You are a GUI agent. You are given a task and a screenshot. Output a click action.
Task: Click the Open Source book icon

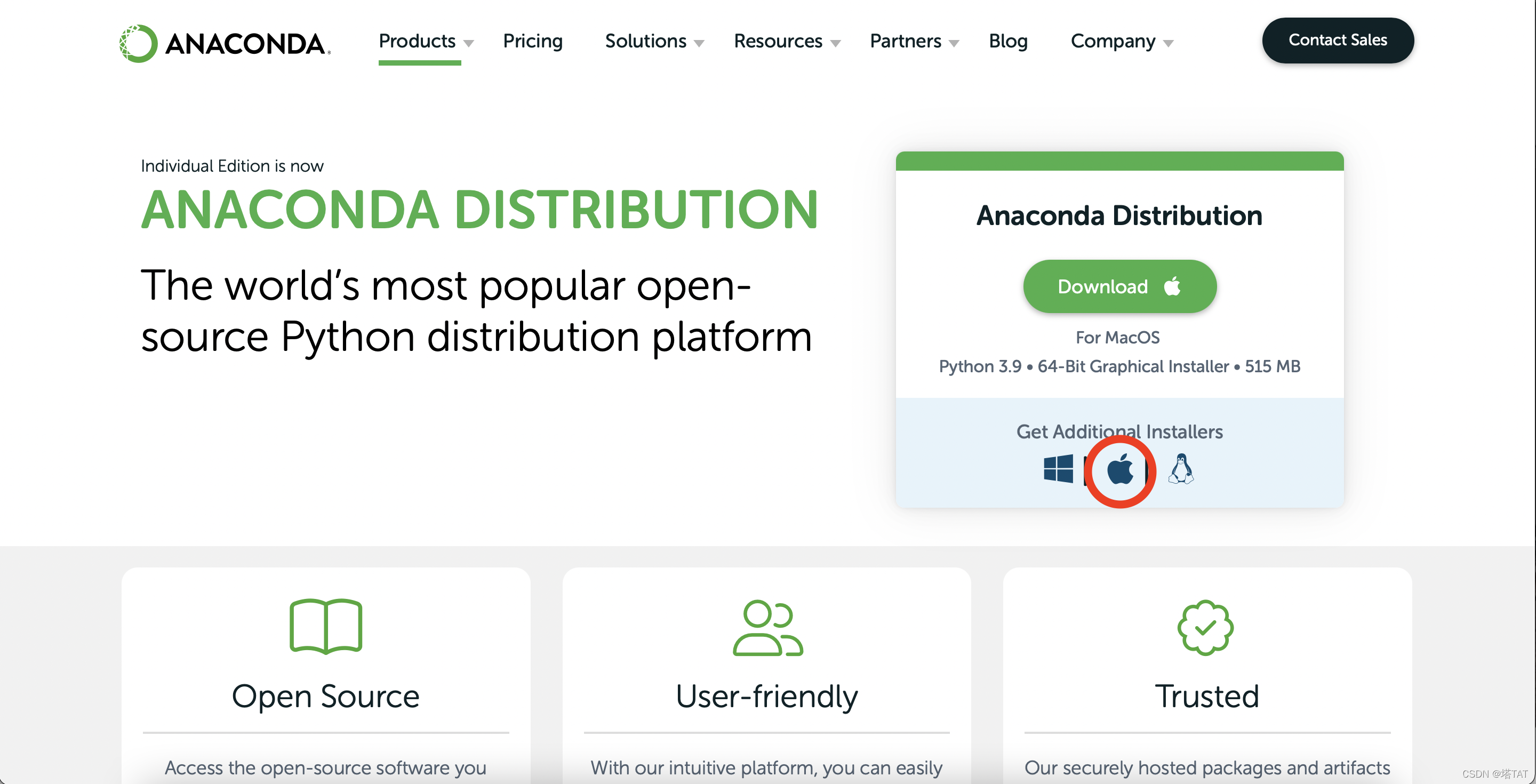click(x=325, y=626)
